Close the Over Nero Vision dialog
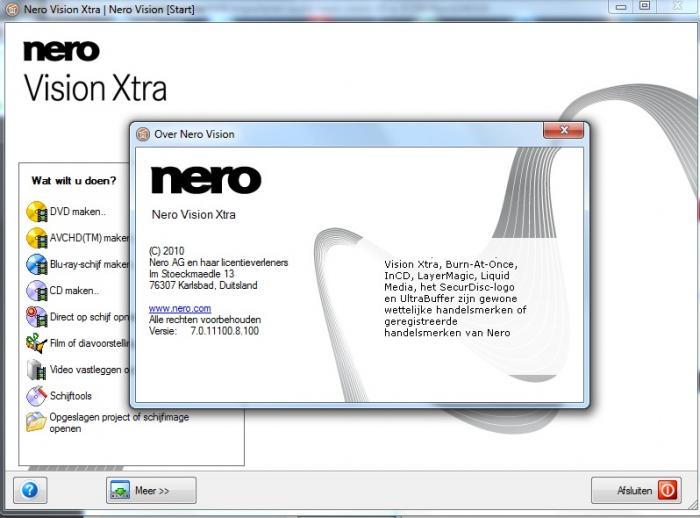 [x=563, y=130]
